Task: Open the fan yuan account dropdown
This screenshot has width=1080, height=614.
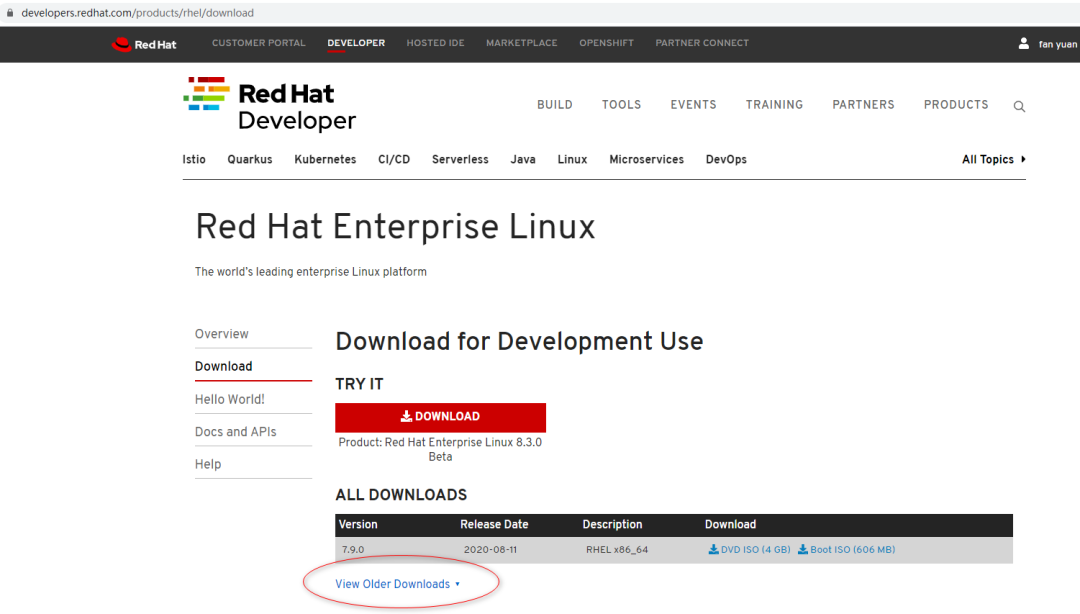Action: 1055,43
